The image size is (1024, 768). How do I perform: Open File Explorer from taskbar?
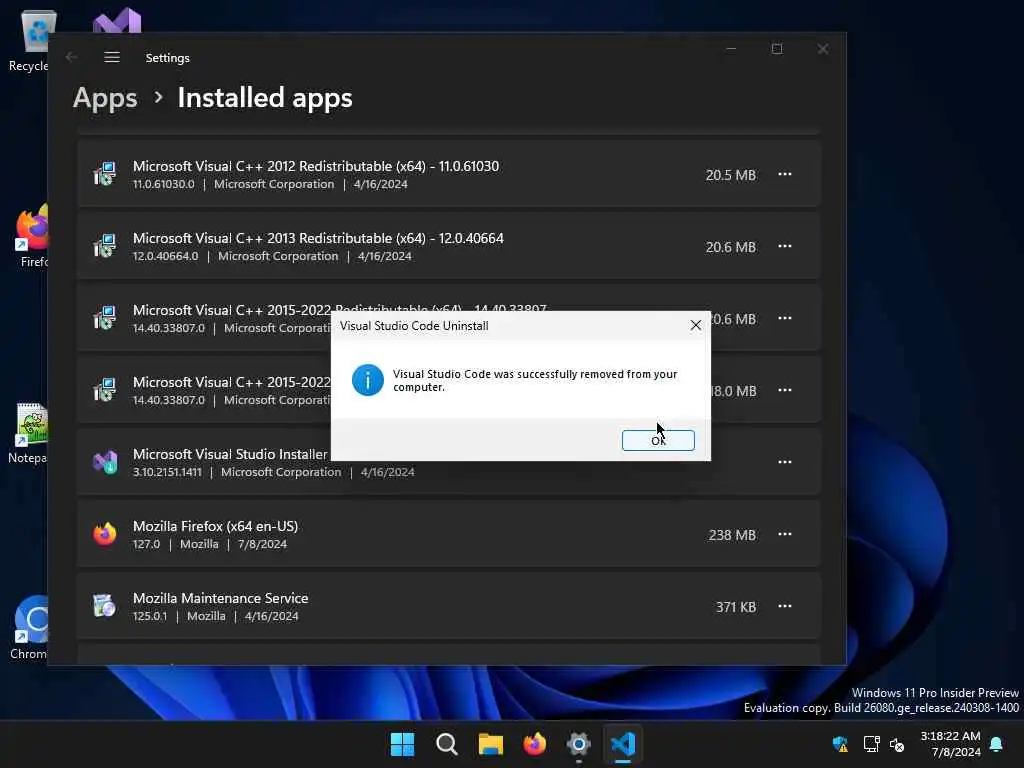(490, 744)
